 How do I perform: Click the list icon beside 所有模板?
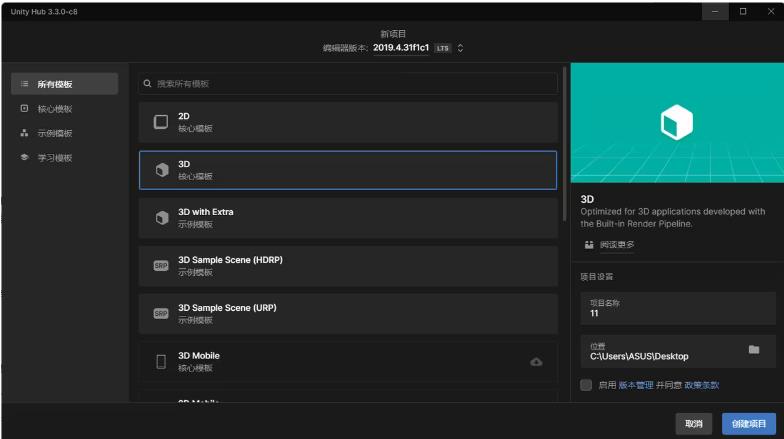click(x=24, y=84)
